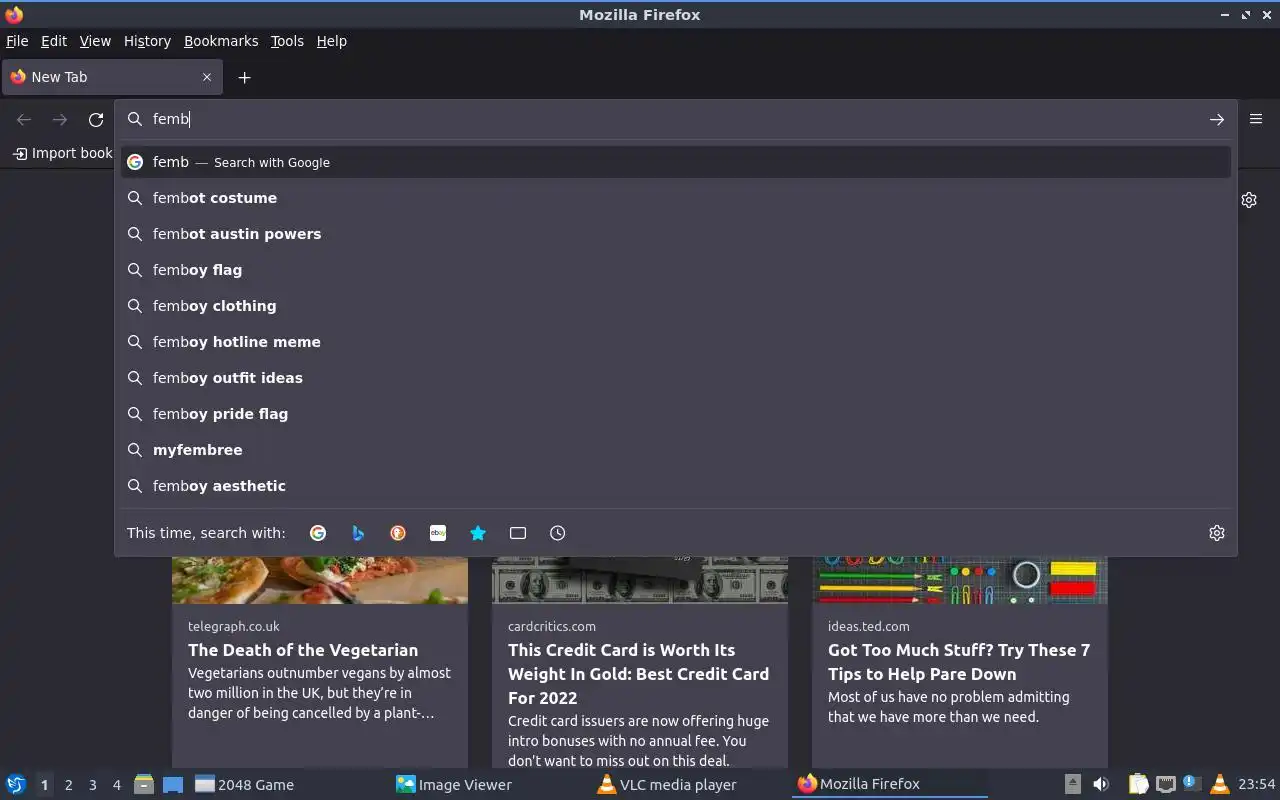Open the Edit menu

pos(54,41)
